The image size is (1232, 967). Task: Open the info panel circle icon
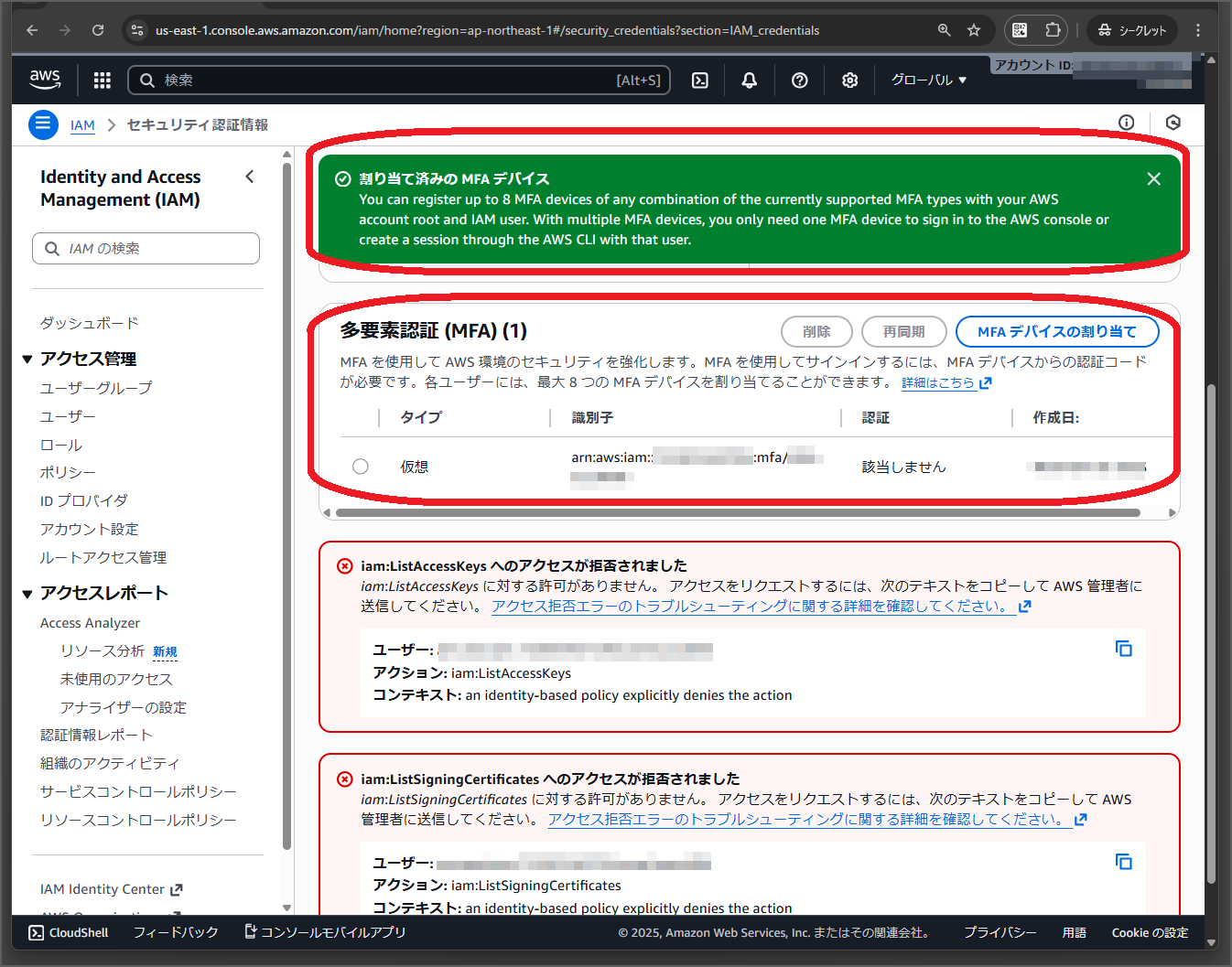point(1127,123)
